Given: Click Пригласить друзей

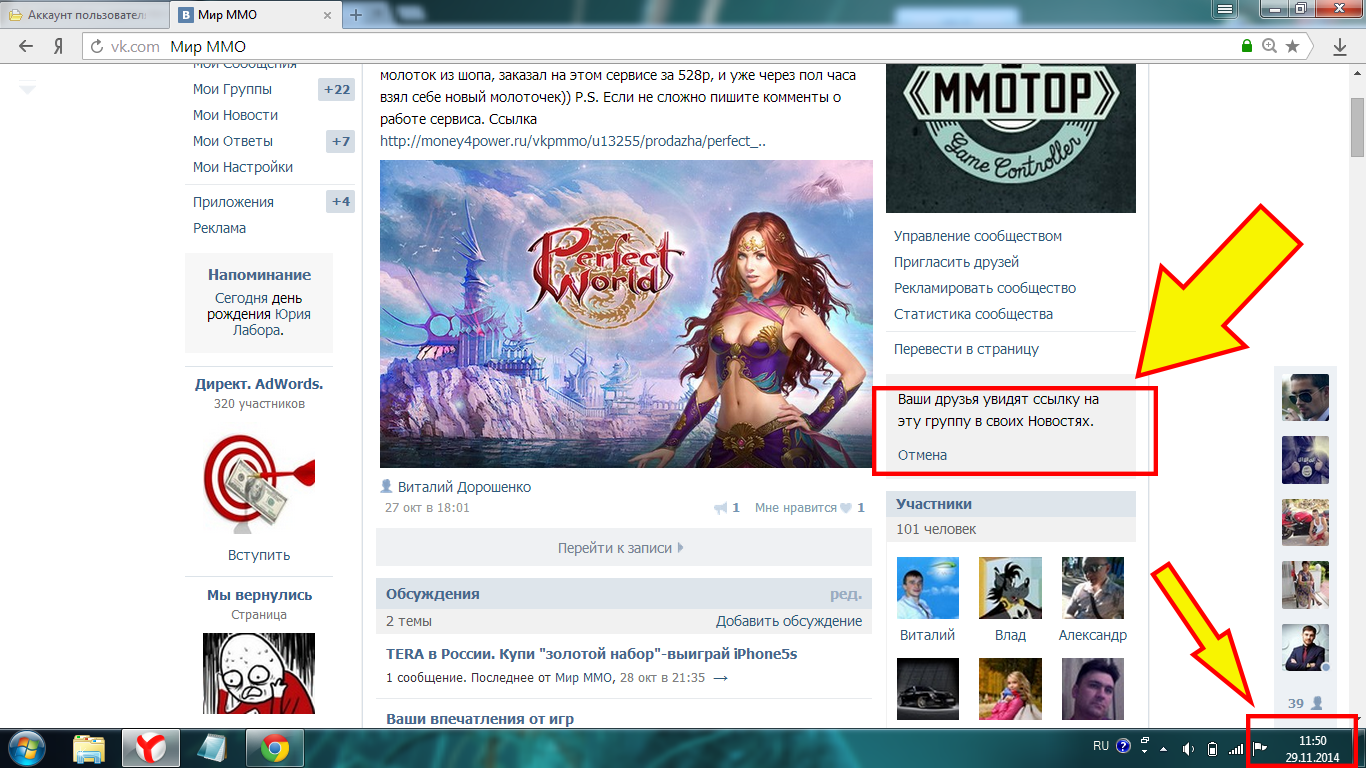Looking at the screenshot, I should tap(957, 262).
